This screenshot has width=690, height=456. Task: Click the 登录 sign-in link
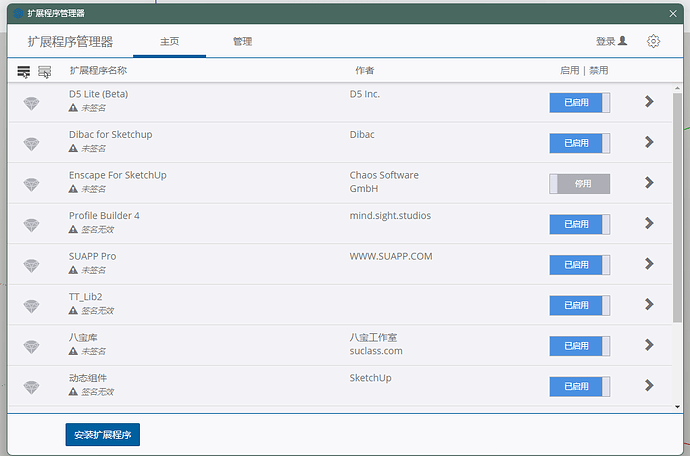tap(606, 41)
